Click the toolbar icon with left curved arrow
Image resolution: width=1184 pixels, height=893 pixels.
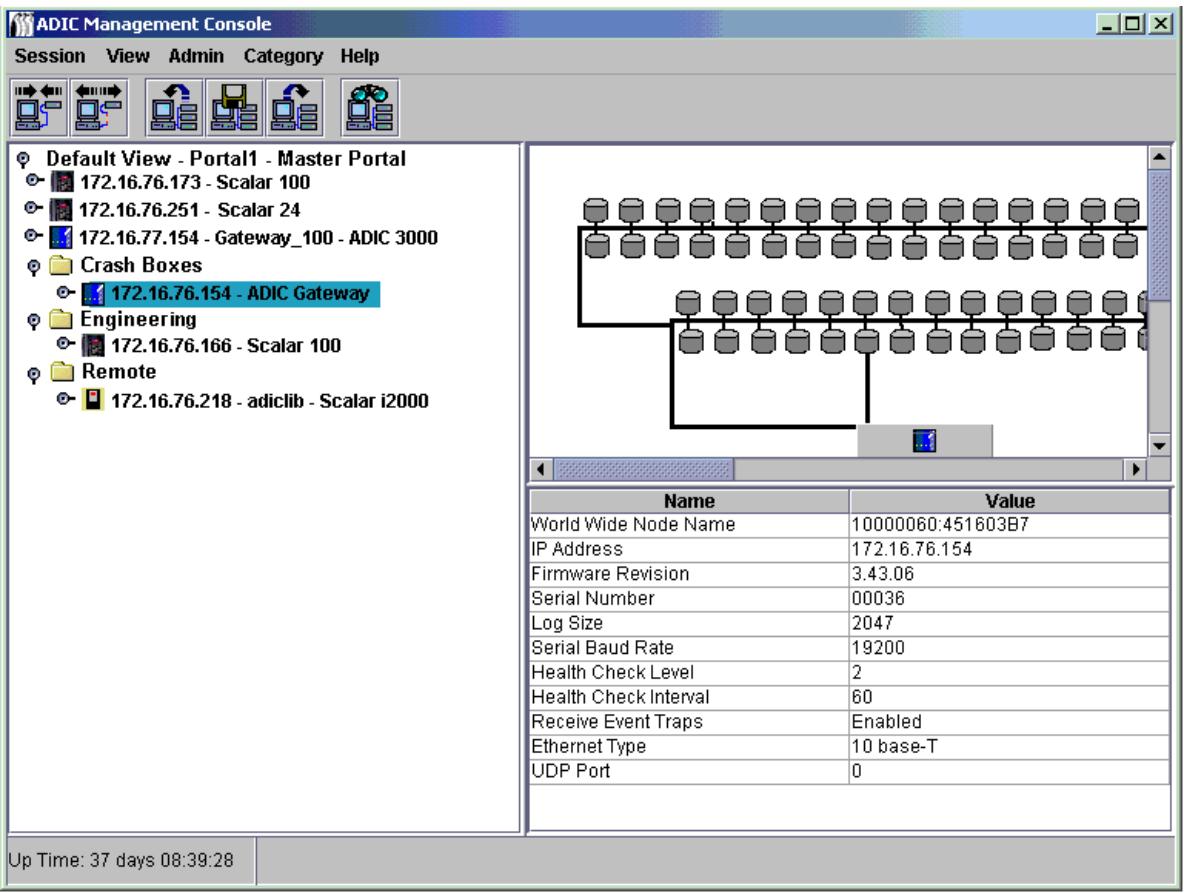(174, 107)
